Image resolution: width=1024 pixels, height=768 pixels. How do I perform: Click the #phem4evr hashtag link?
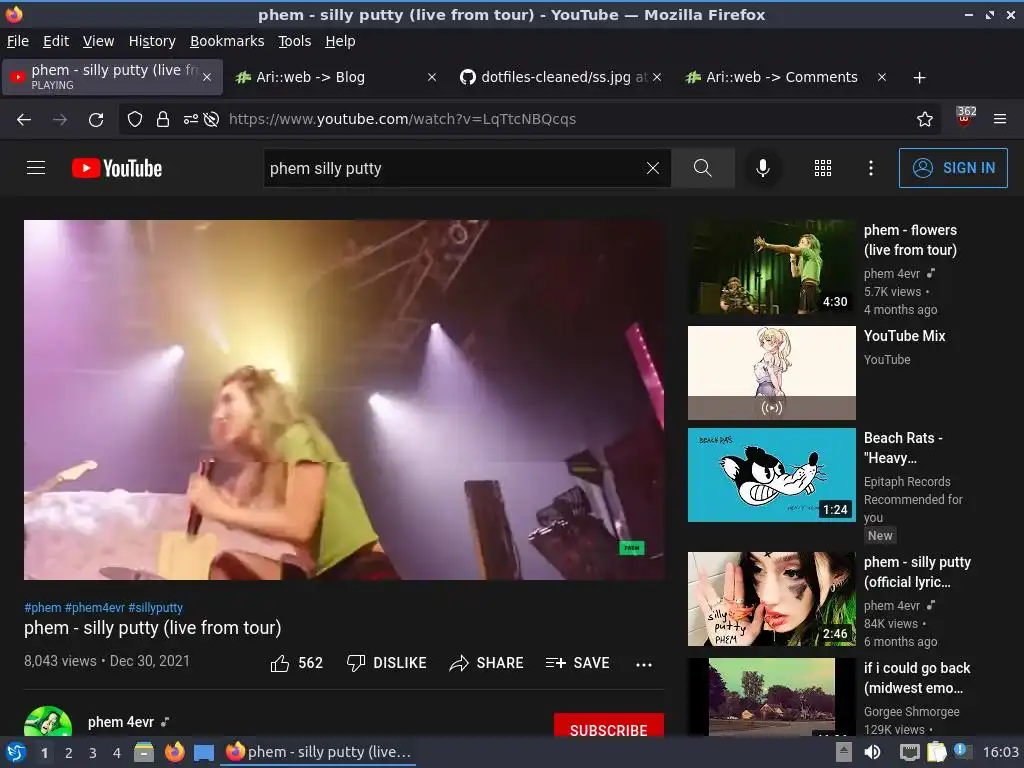click(95, 607)
